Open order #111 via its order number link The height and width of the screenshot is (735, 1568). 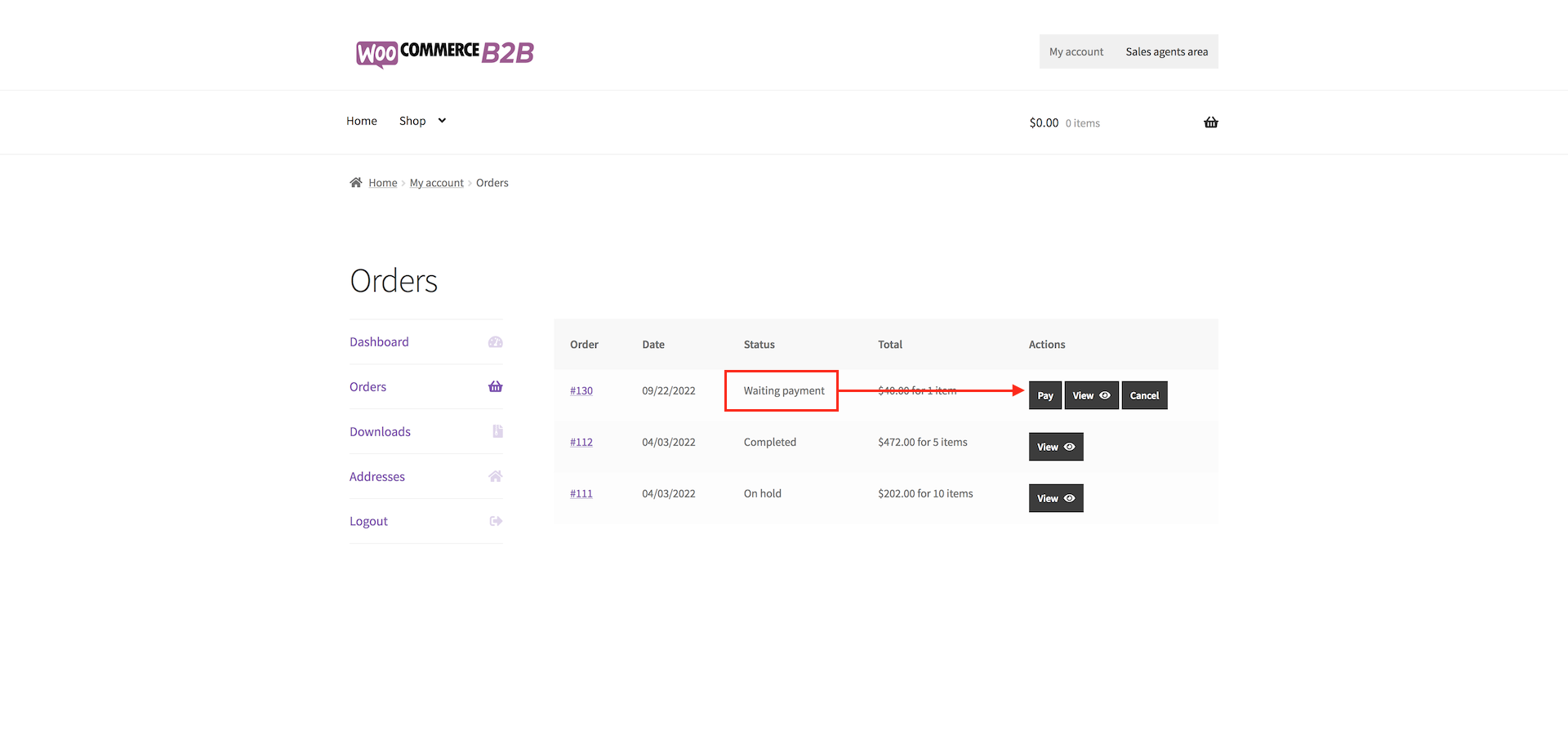[x=581, y=493]
